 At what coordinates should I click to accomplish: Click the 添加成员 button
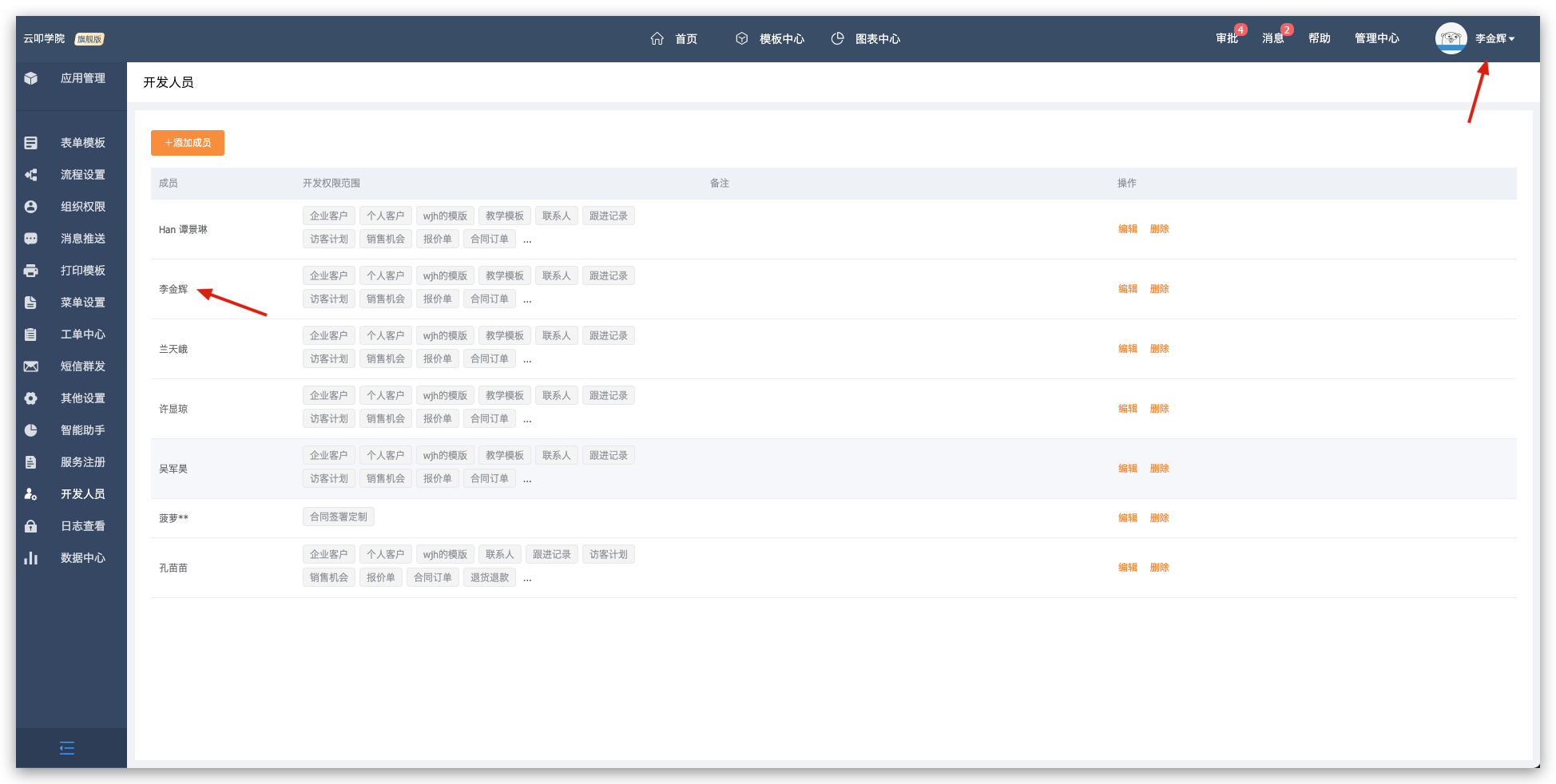188,143
